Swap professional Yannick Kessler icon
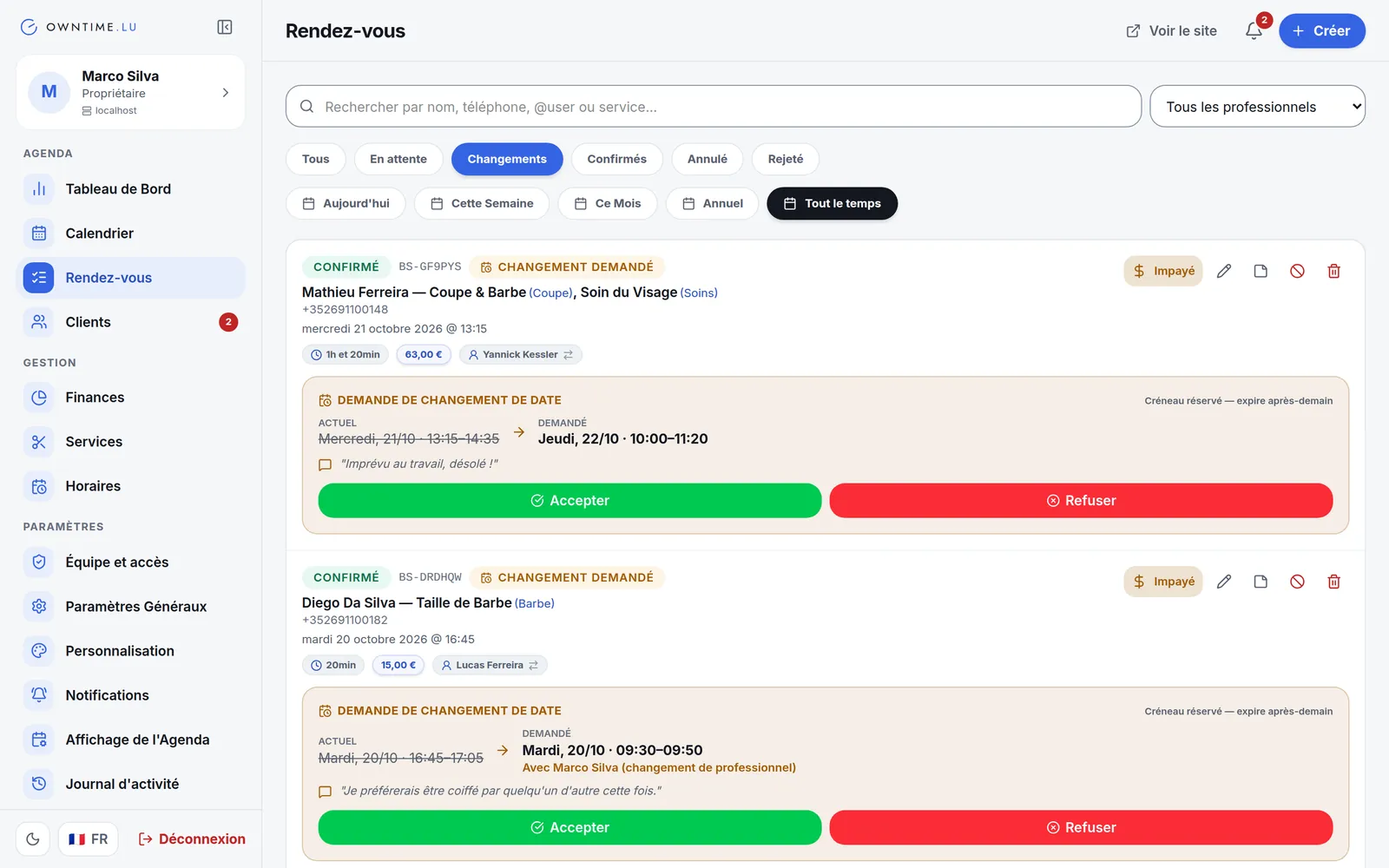The image size is (1389, 868). pyautogui.click(x=569, y=354)
